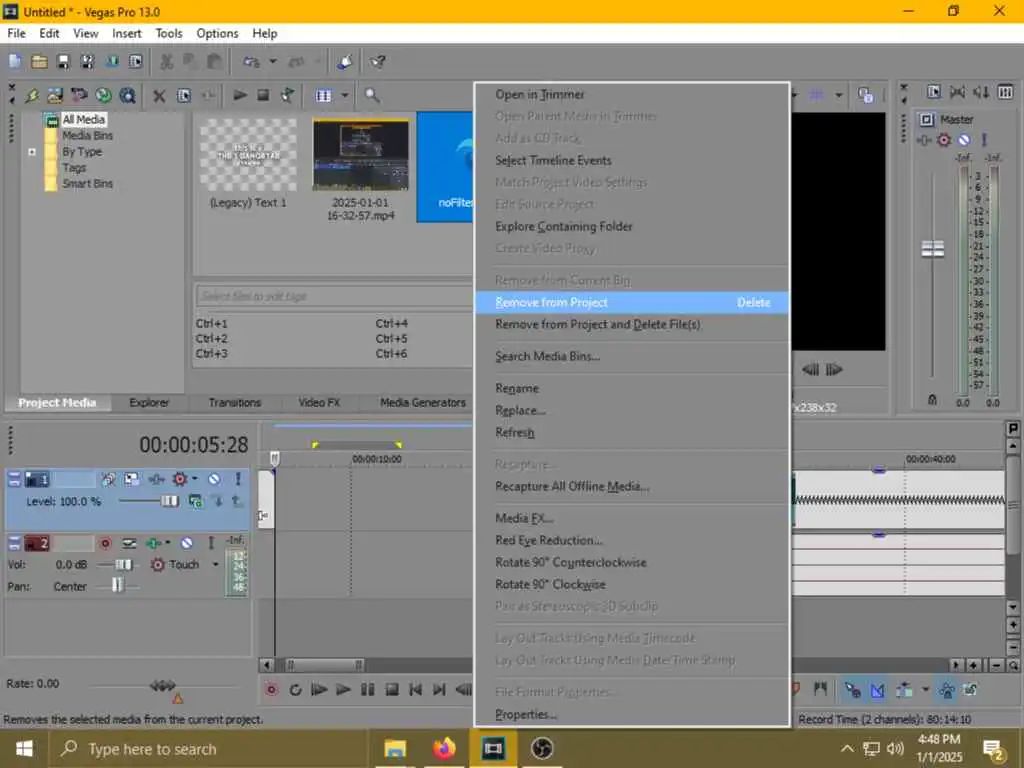Click Master volume fader

pyautogui.click(x=933, y=249)
